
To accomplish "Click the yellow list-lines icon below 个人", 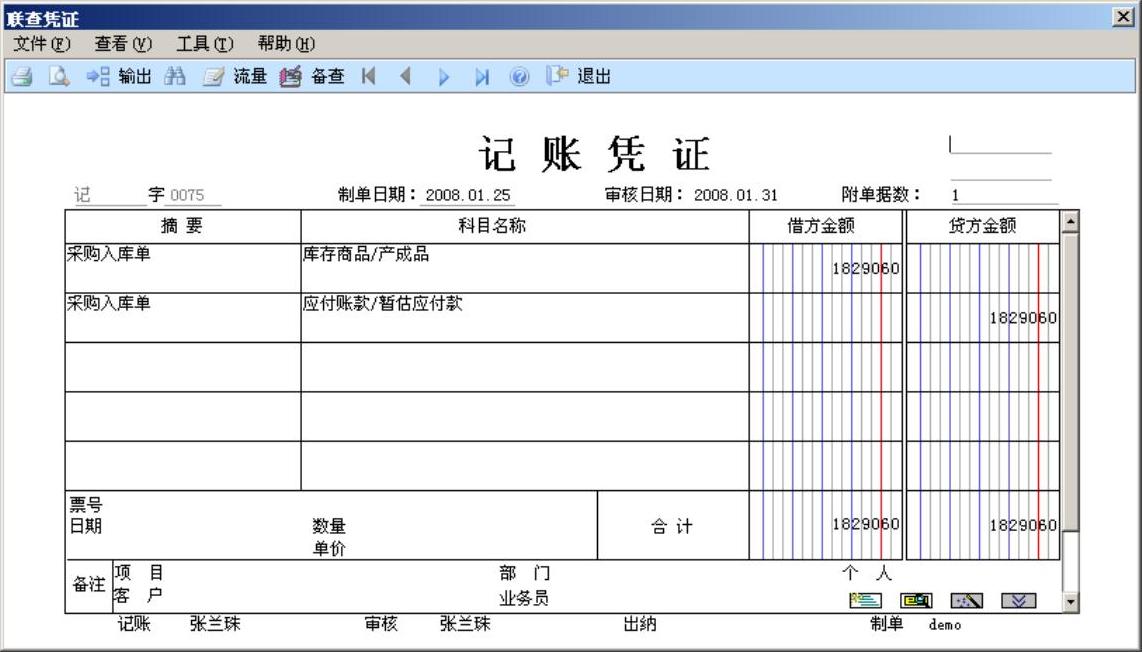I will 865,600.
